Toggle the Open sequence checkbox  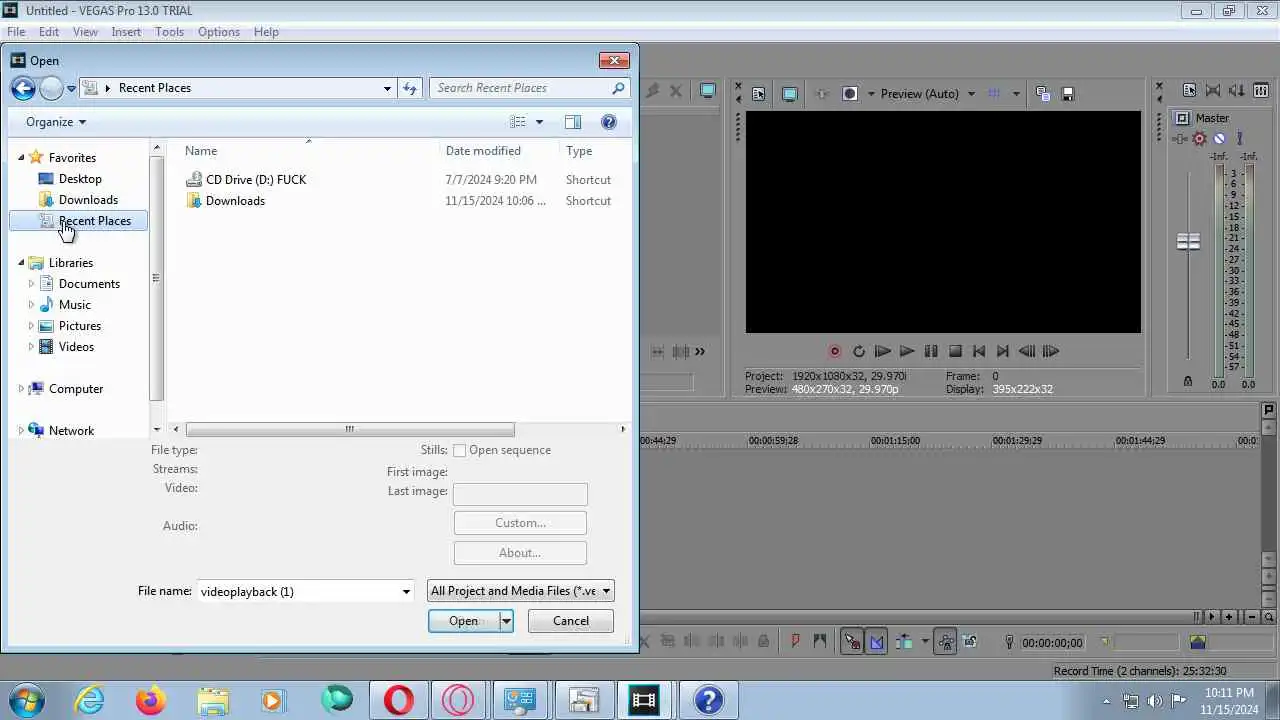[460, 451]
